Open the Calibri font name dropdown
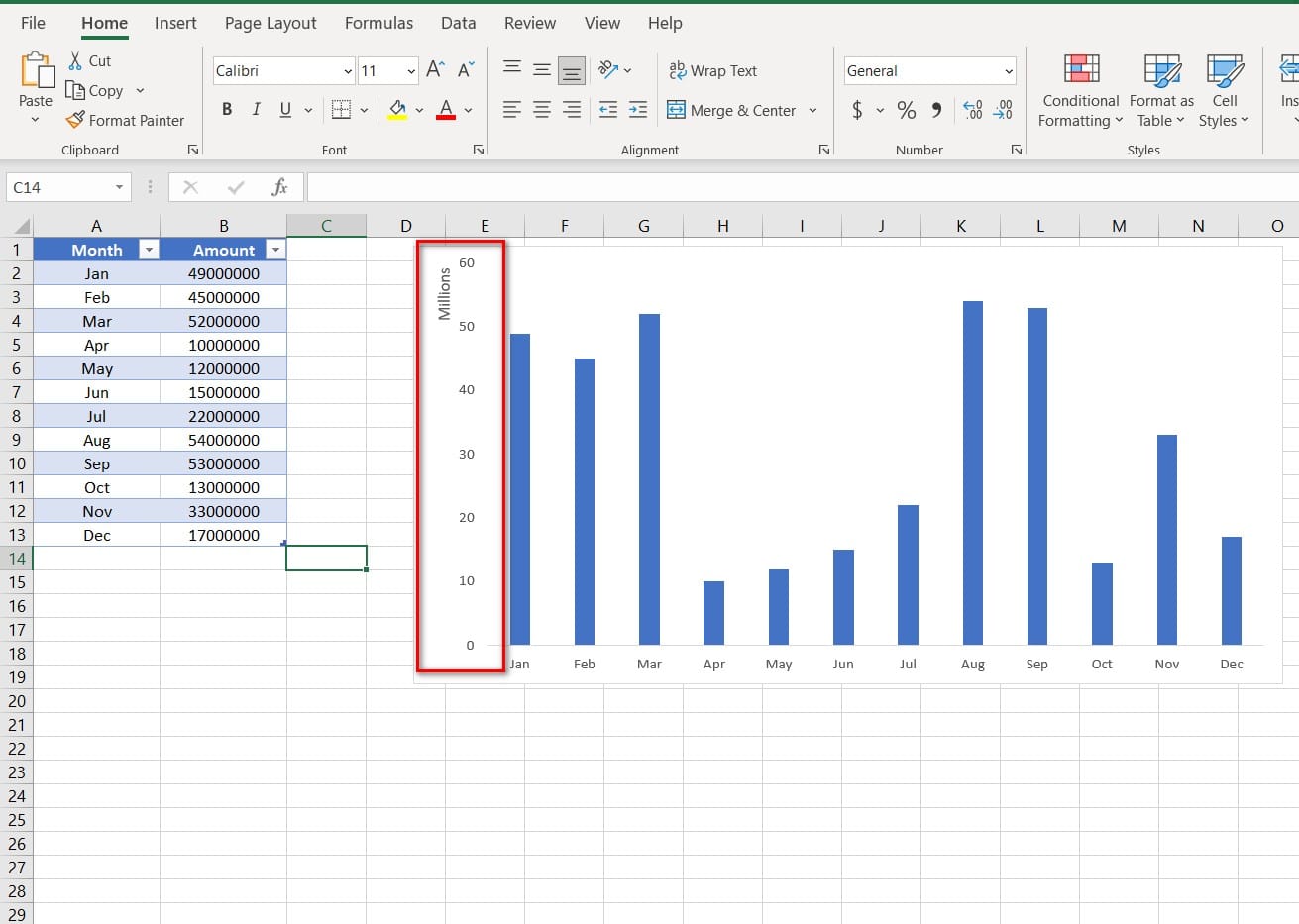This screenshot has width=1299, height=924. (348, 71)
